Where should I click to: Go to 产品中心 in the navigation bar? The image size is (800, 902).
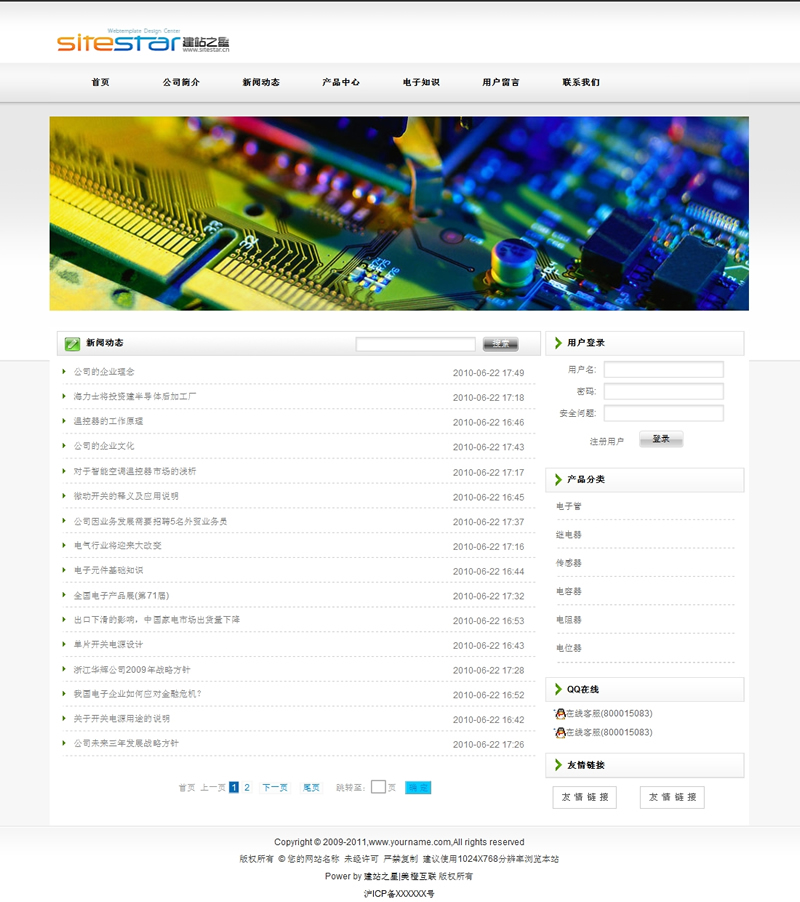(x=341, y=82)
